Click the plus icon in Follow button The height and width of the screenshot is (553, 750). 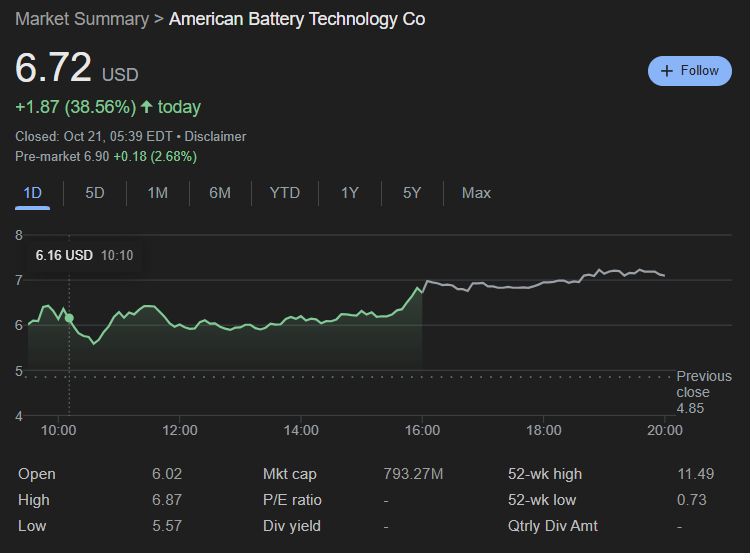pos(667,71)
